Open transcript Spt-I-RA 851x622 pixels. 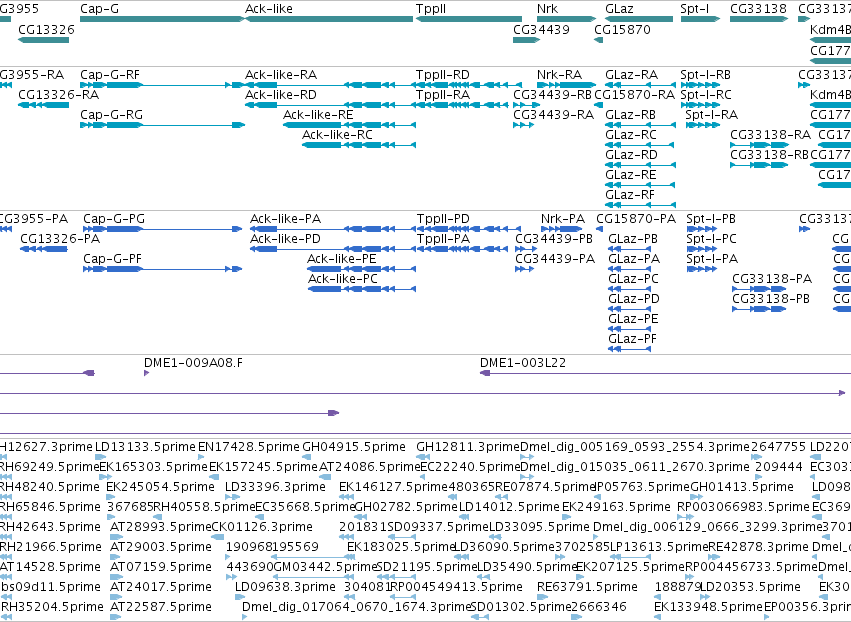[x=703, y=125]
